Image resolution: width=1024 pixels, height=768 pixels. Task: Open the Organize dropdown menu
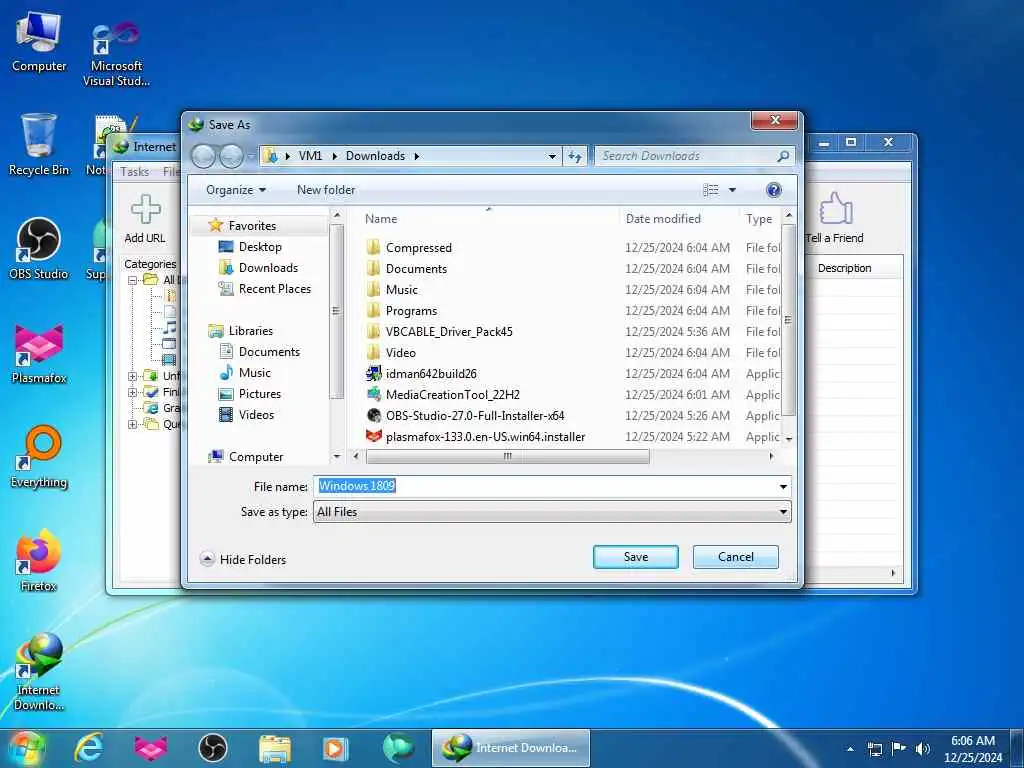[x=236, y=190]
